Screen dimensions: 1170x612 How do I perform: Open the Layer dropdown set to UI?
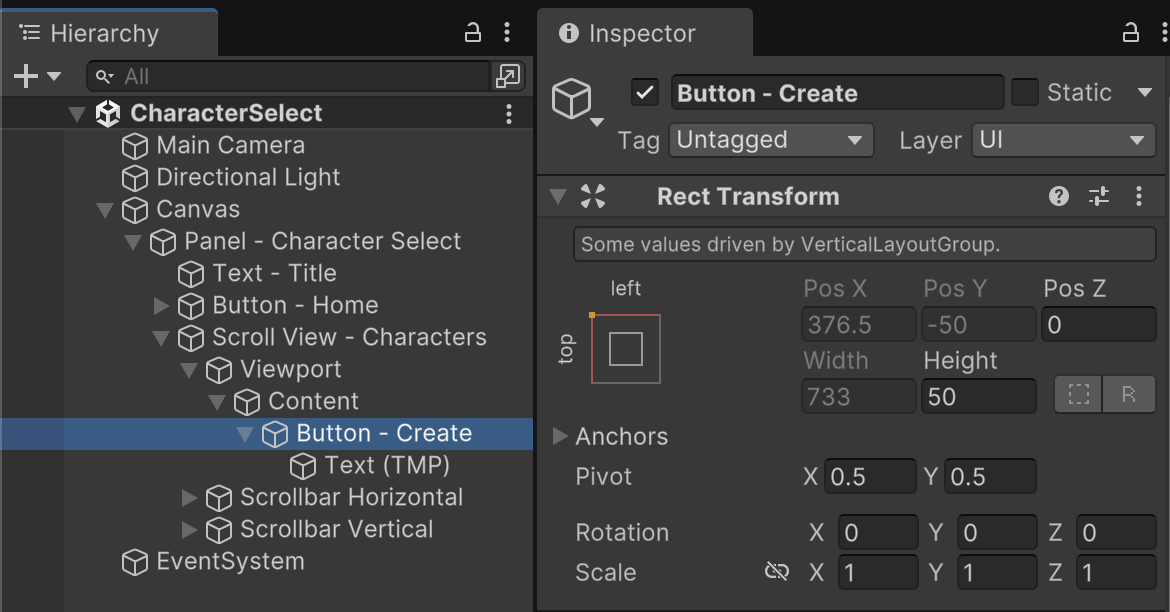pos(1063,140)
